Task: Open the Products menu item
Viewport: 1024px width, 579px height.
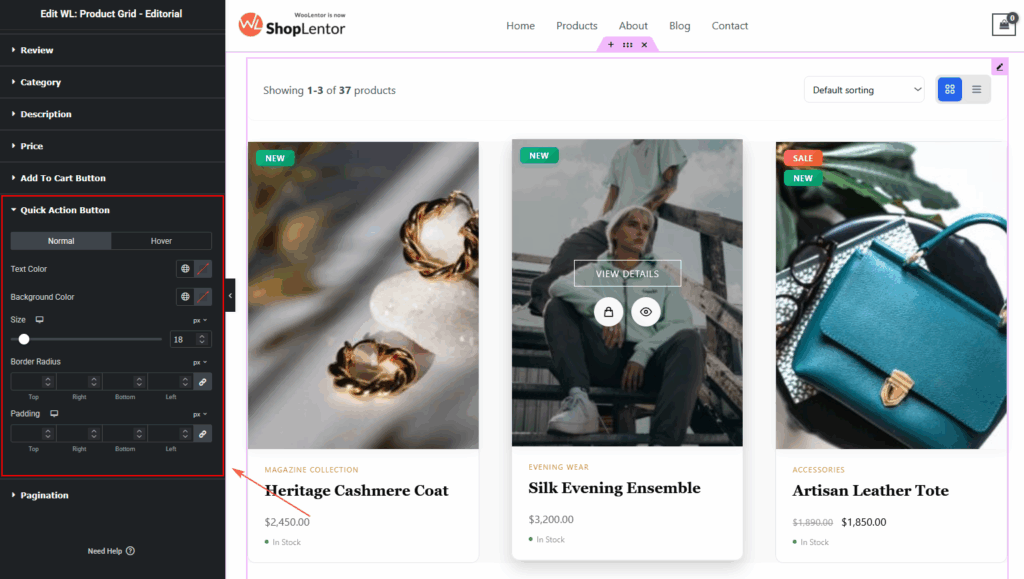Action: point(577,25)
